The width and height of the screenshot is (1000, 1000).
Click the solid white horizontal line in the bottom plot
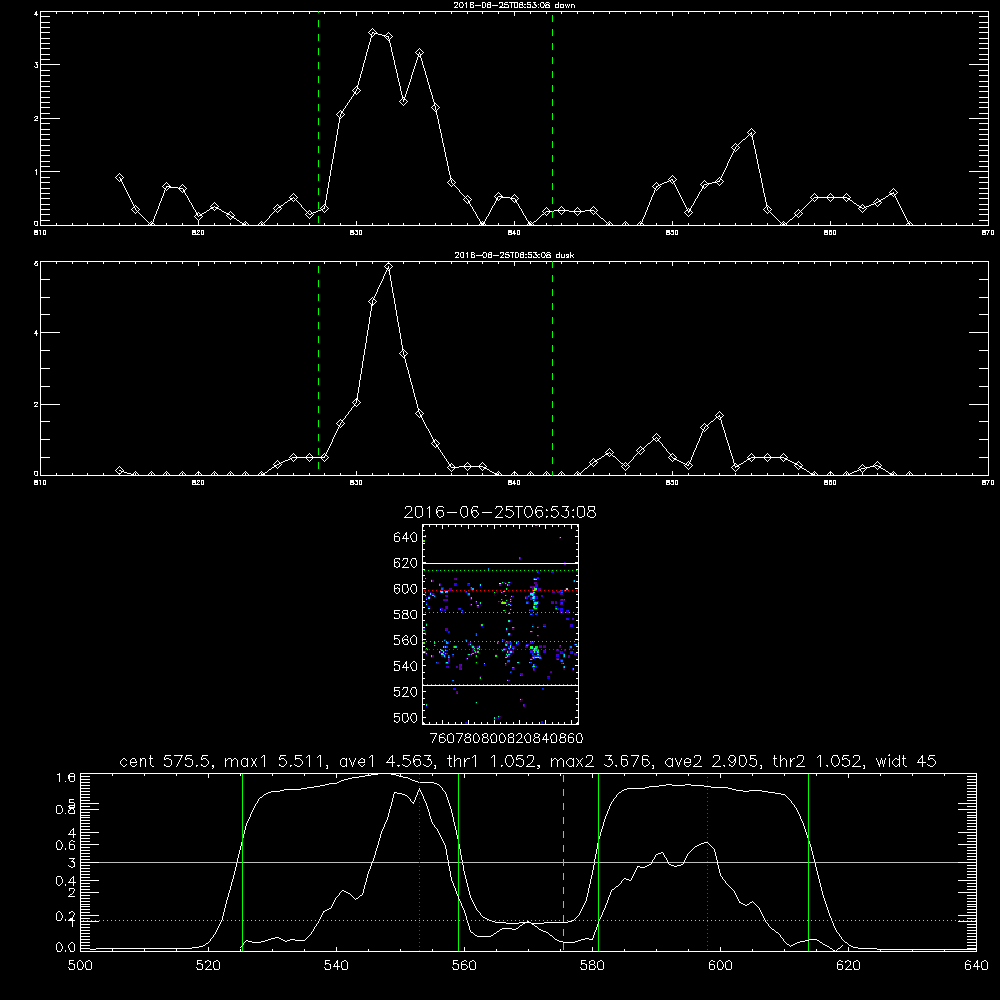tap(528, 862)
